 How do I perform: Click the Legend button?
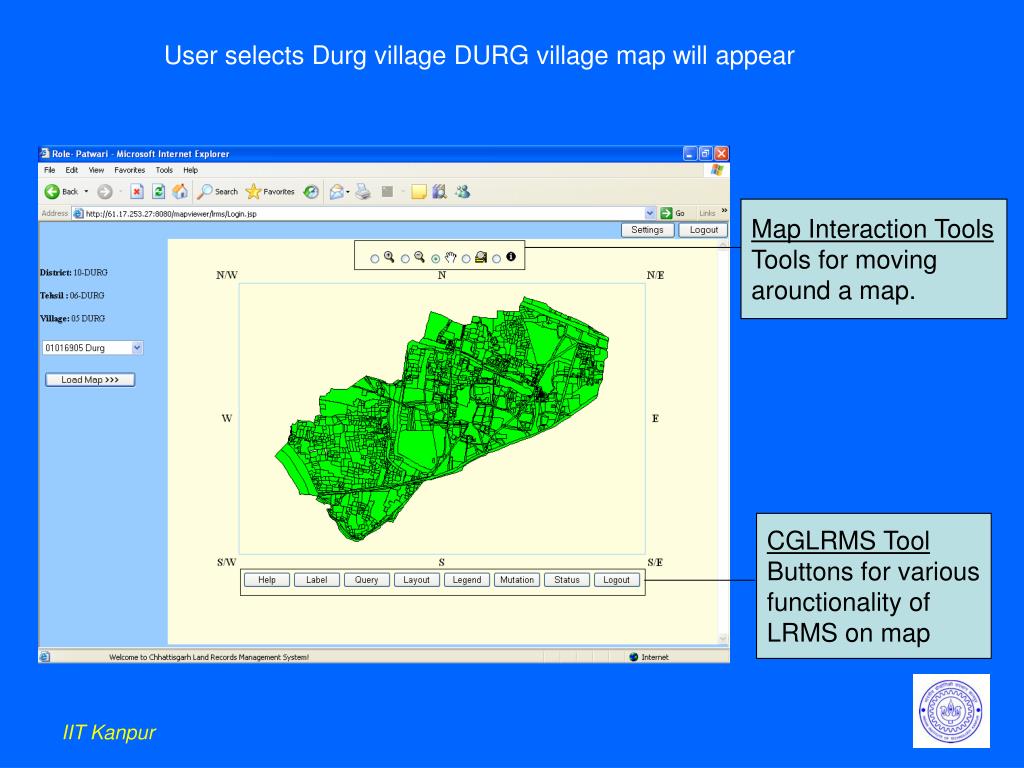467,580
